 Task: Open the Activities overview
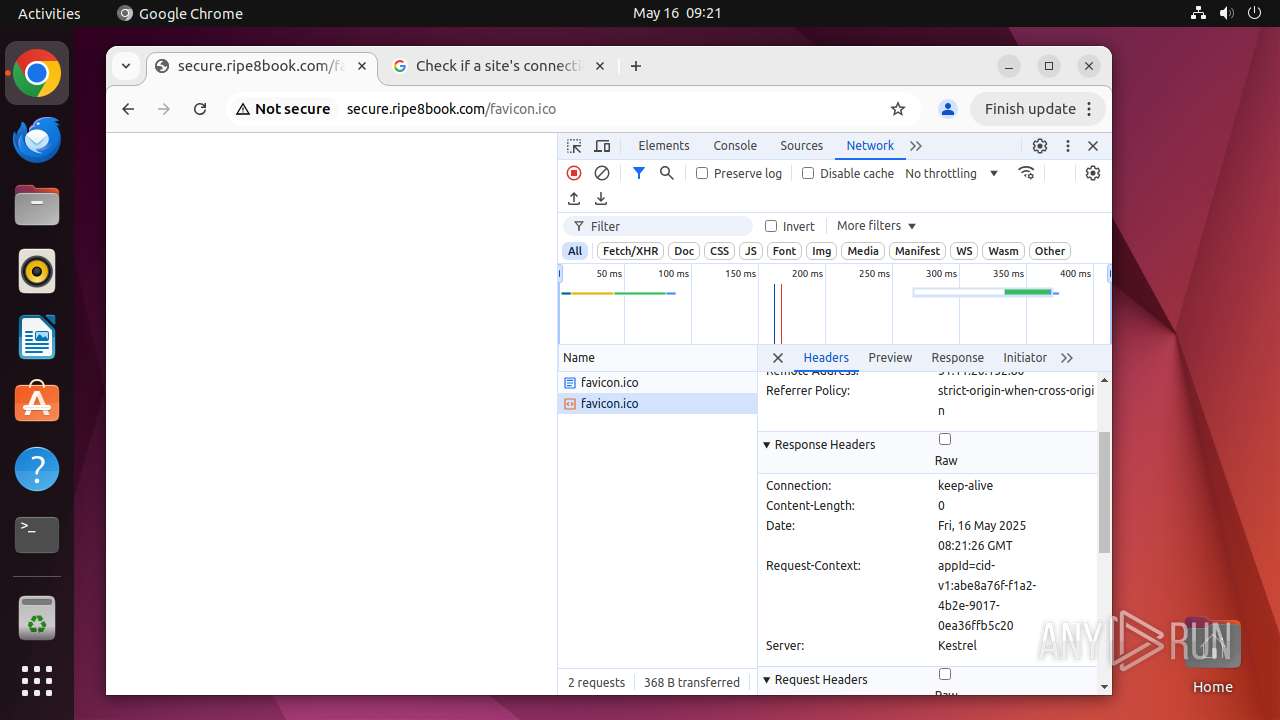[49, 13]
